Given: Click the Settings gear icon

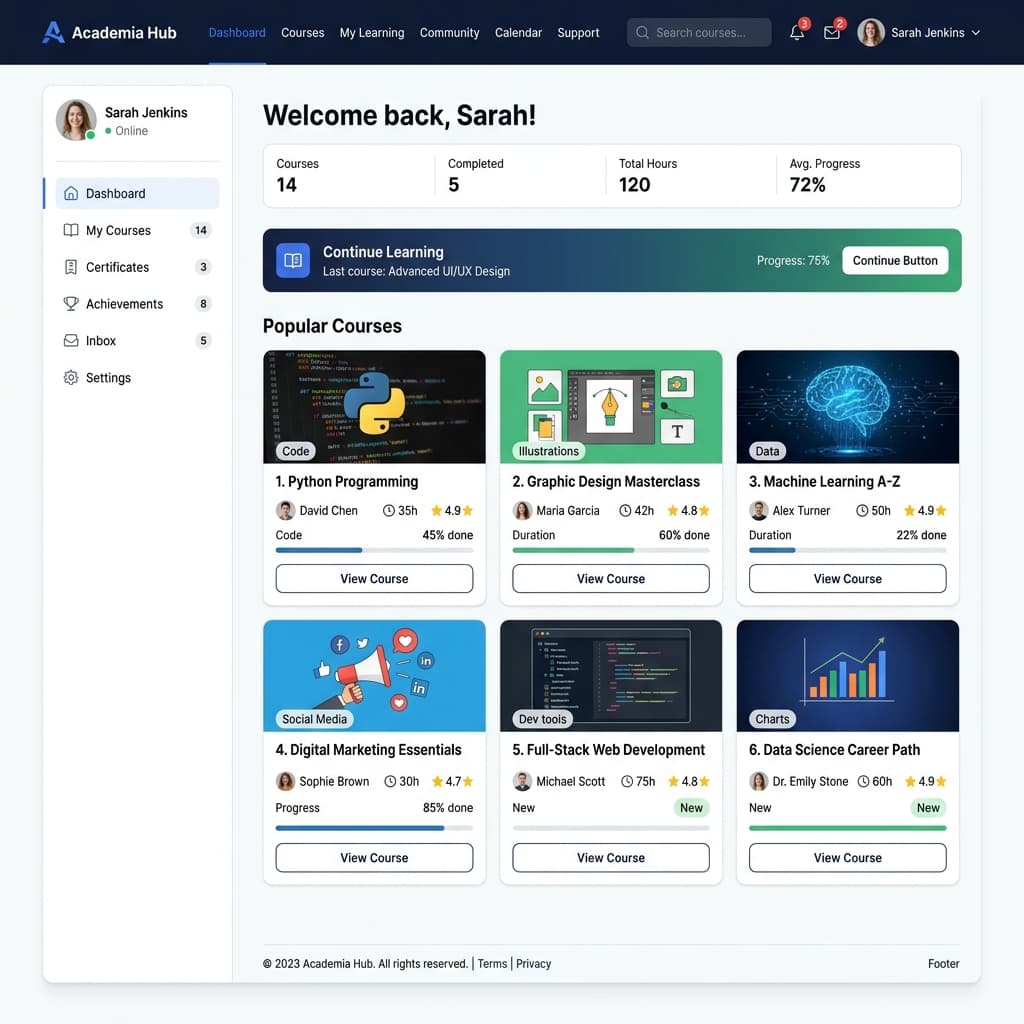Looking at the screenshot, I should coord(71,377).
